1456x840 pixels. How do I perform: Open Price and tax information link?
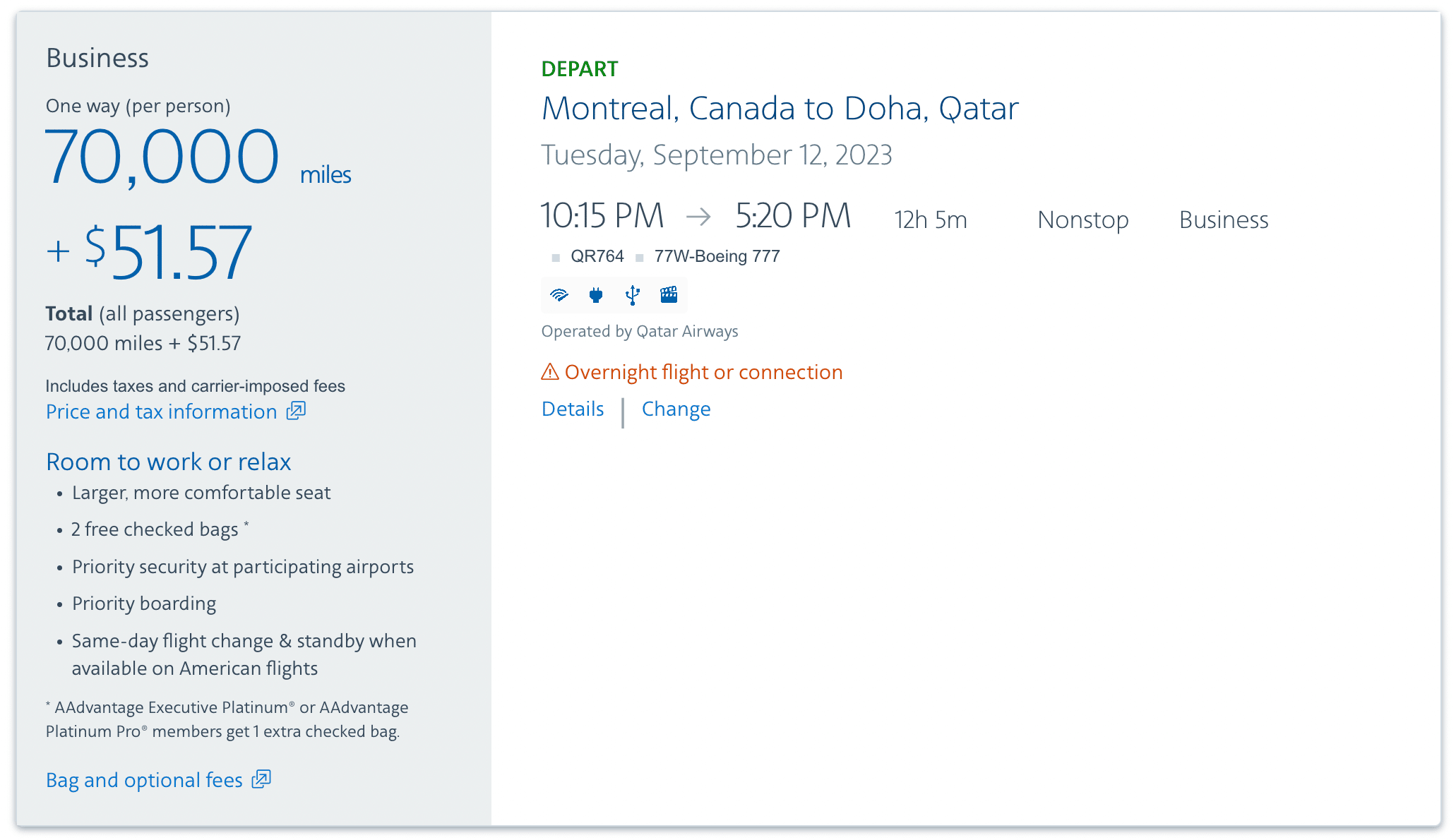coord(162,412)
